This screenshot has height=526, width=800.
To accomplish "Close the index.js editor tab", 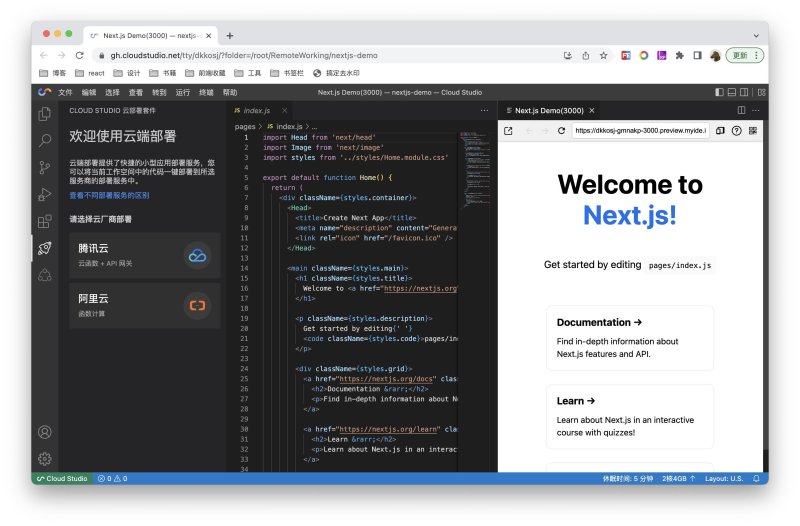I will 285,110.
